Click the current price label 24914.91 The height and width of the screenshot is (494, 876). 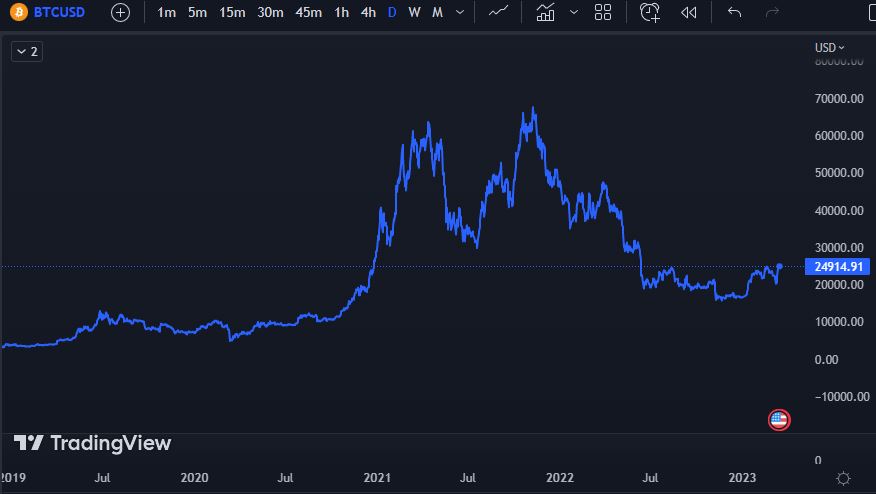837,267
